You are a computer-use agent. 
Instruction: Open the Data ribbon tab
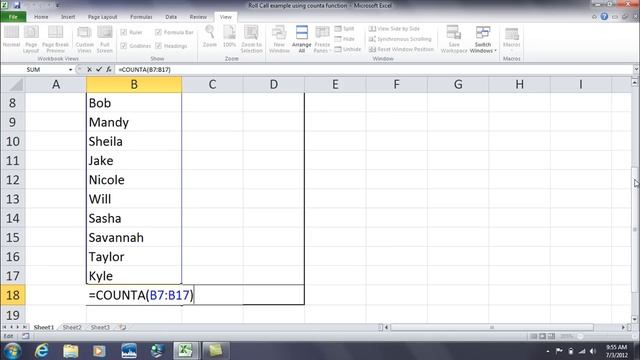[171, 17]
